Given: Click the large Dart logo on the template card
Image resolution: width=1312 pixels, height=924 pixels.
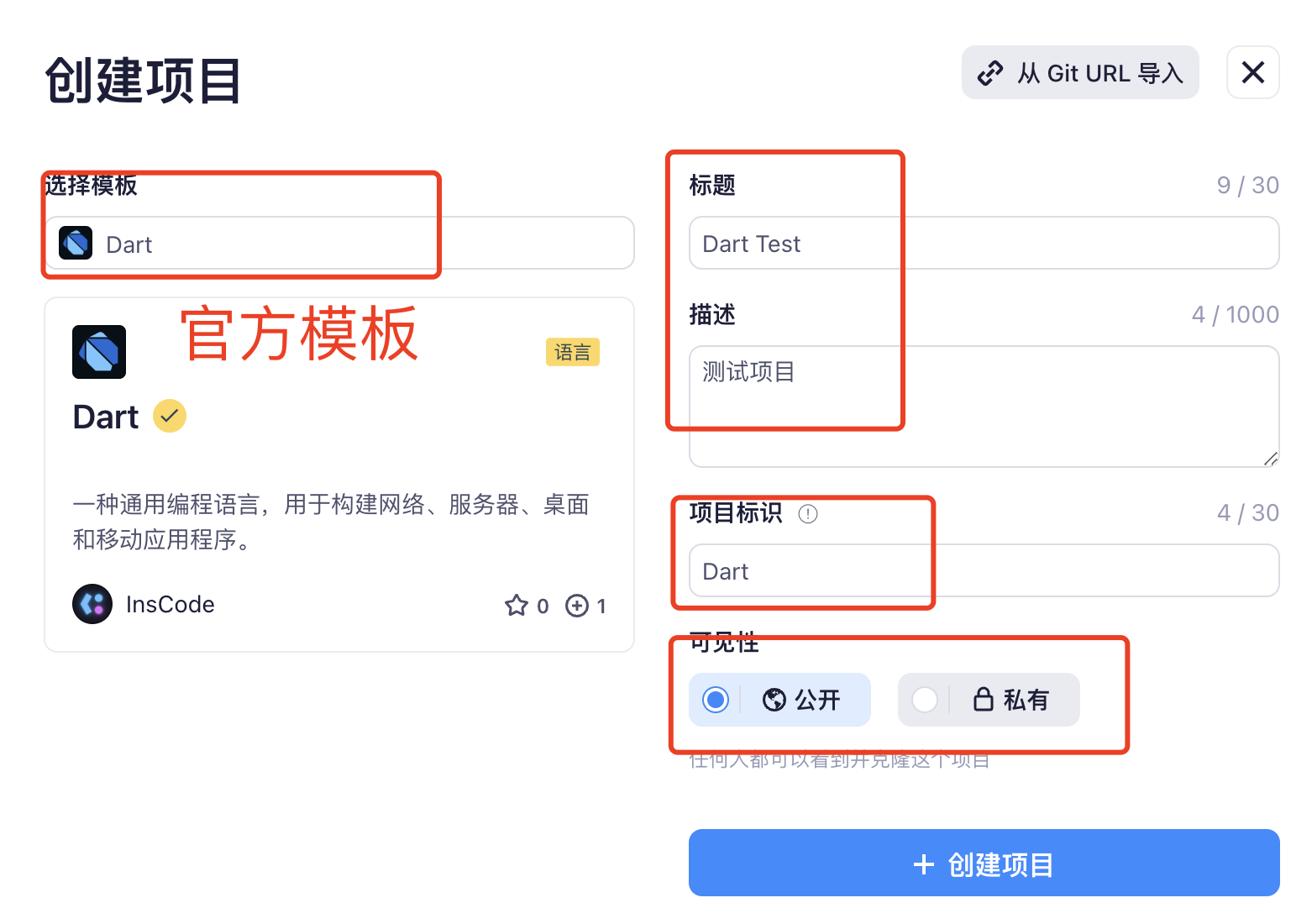Looking at the screenshot, I should pyautogui.click(x=99, y=352).
